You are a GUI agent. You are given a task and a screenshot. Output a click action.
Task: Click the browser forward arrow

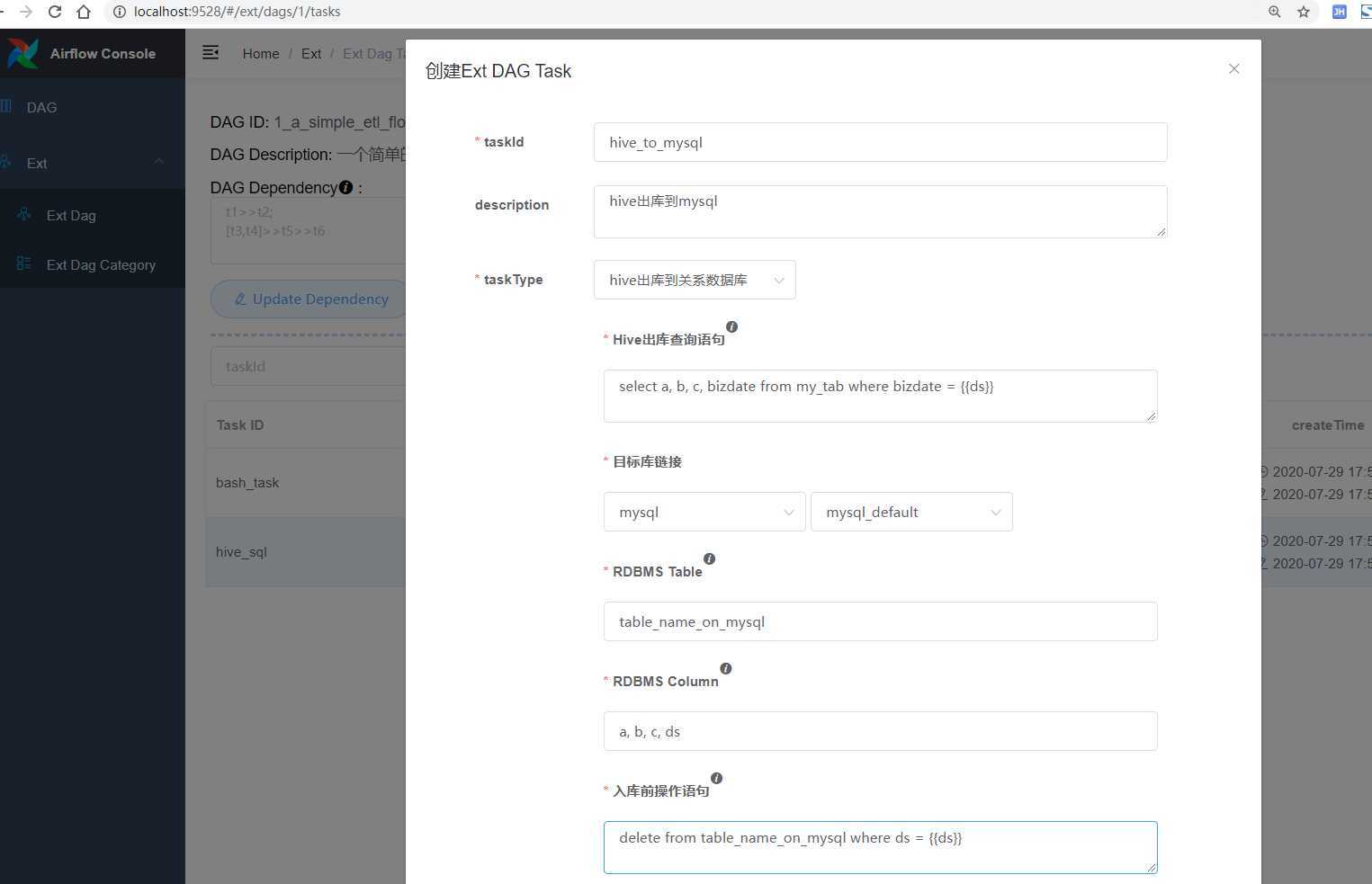click(x=25, y=12)
